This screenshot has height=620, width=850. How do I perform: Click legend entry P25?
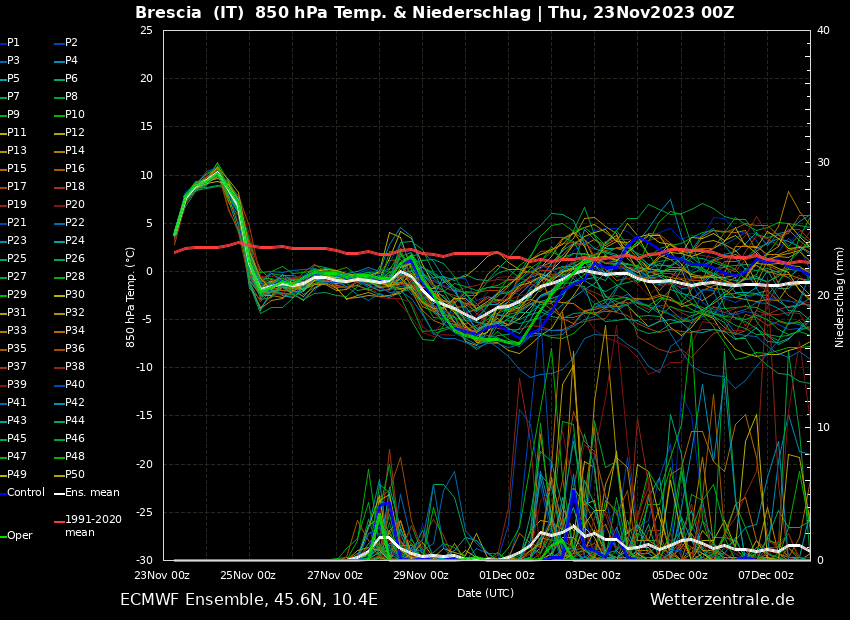(x=17, y=259)
